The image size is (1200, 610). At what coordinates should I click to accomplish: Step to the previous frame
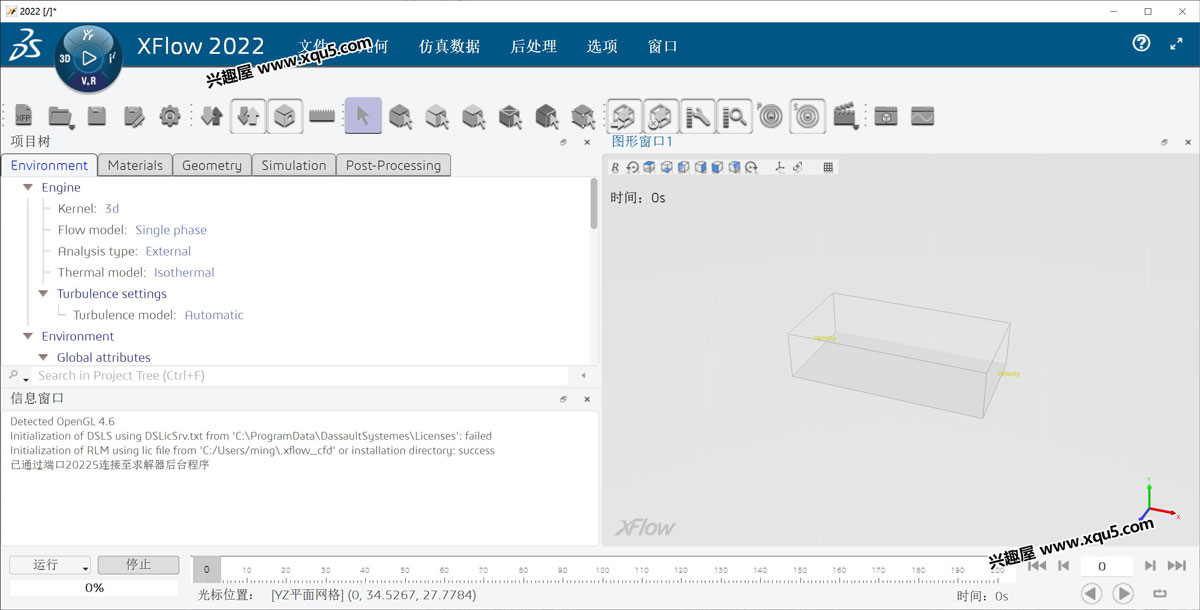point(1063,566)
